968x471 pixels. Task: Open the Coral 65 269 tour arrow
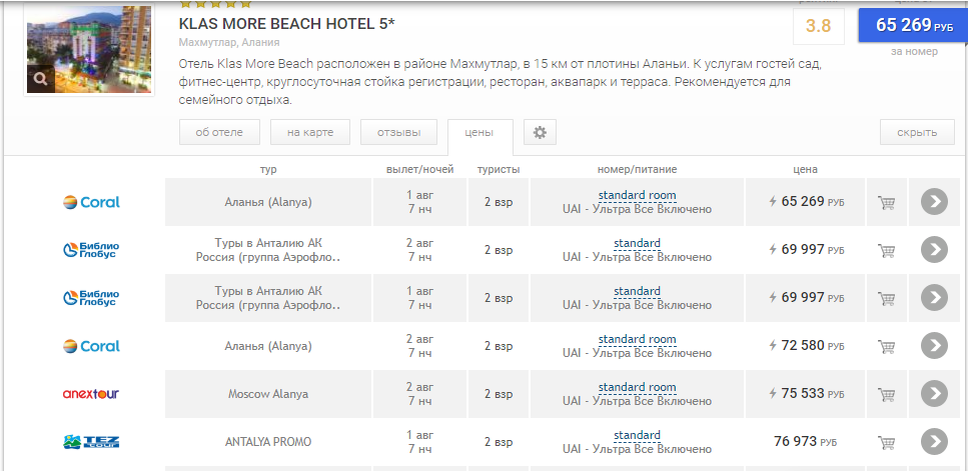934,202
